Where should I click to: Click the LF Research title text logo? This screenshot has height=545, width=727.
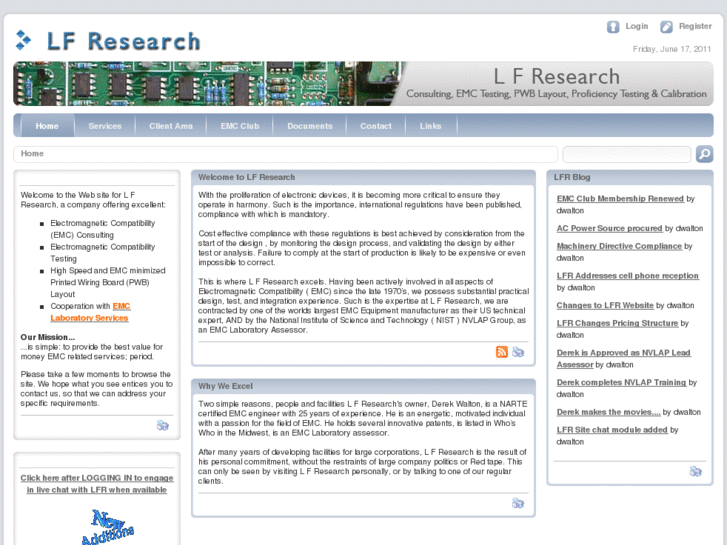123,41
